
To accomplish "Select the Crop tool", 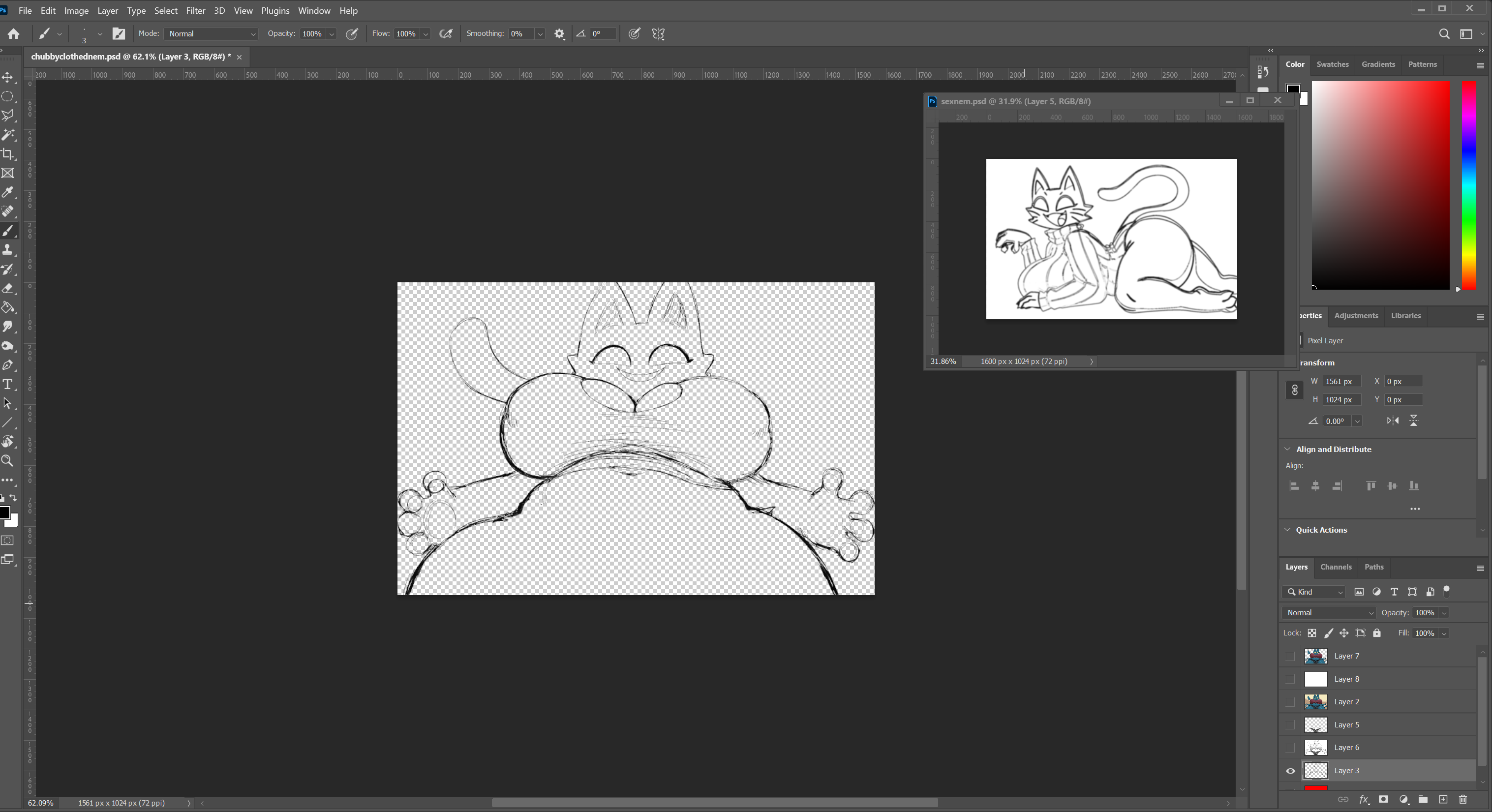I will point(8,154).
